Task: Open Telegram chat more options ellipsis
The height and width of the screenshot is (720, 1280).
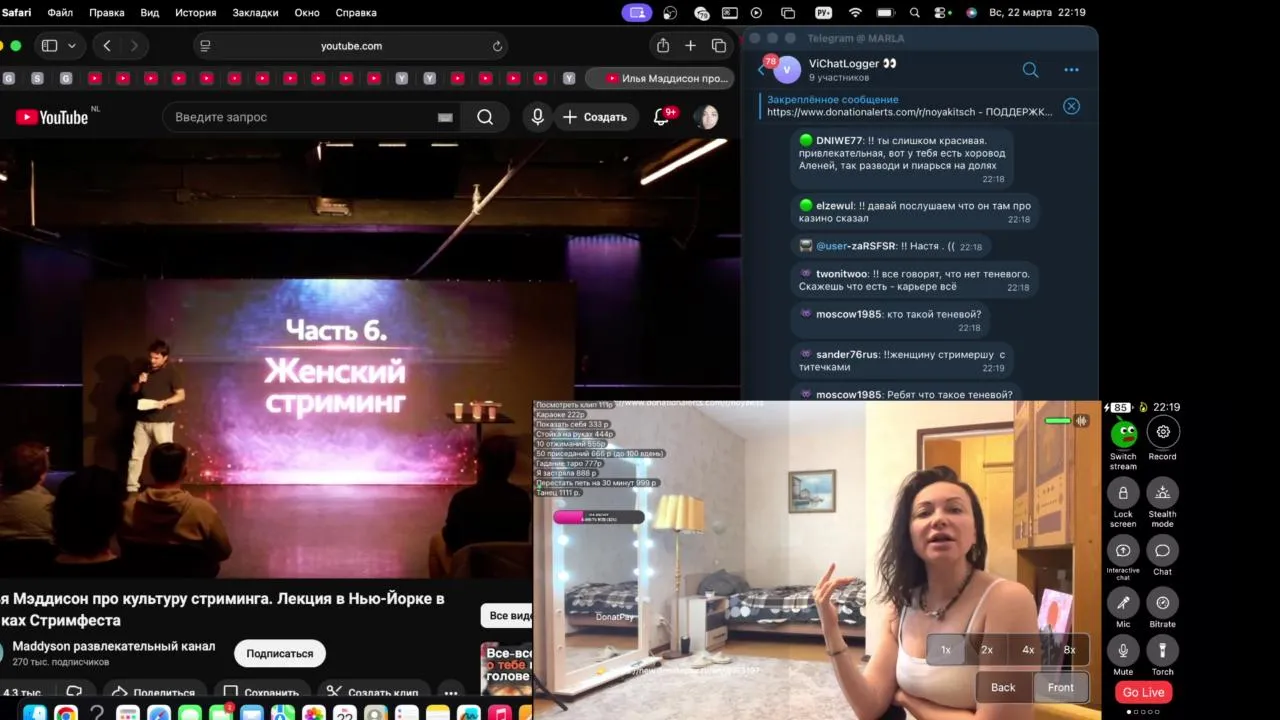Action: (1071, 70)
